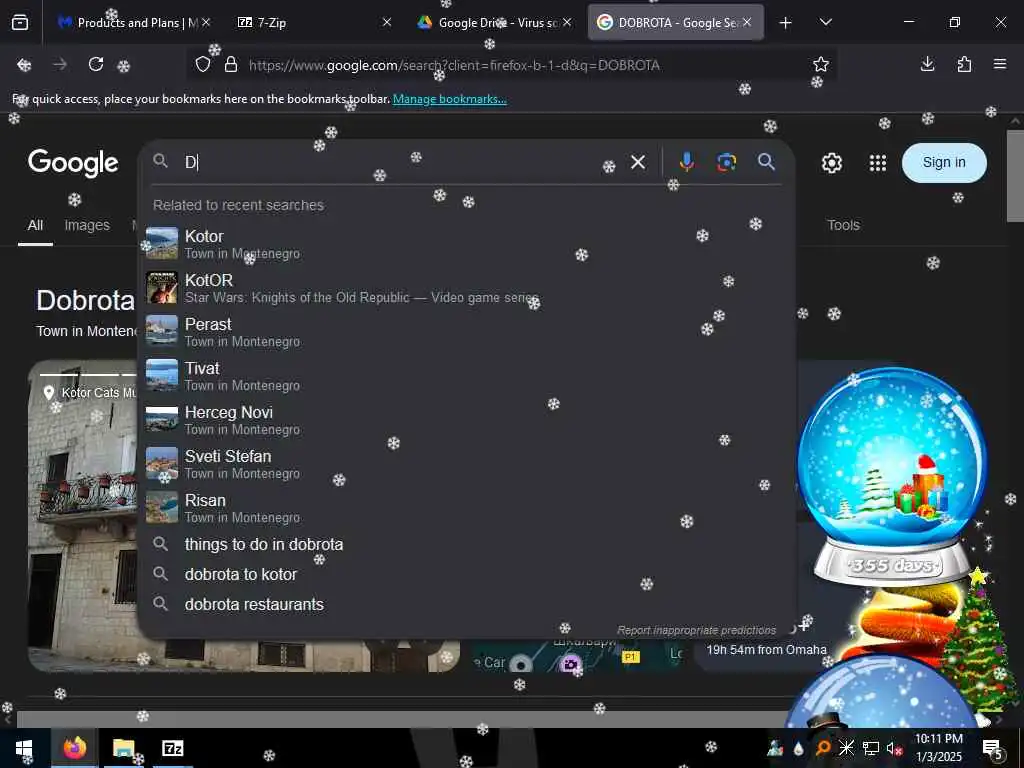Open the Firefox downloads panel
Viewport: 1024px width, 768px height.
pyautogui.click(x=927, y=64)
